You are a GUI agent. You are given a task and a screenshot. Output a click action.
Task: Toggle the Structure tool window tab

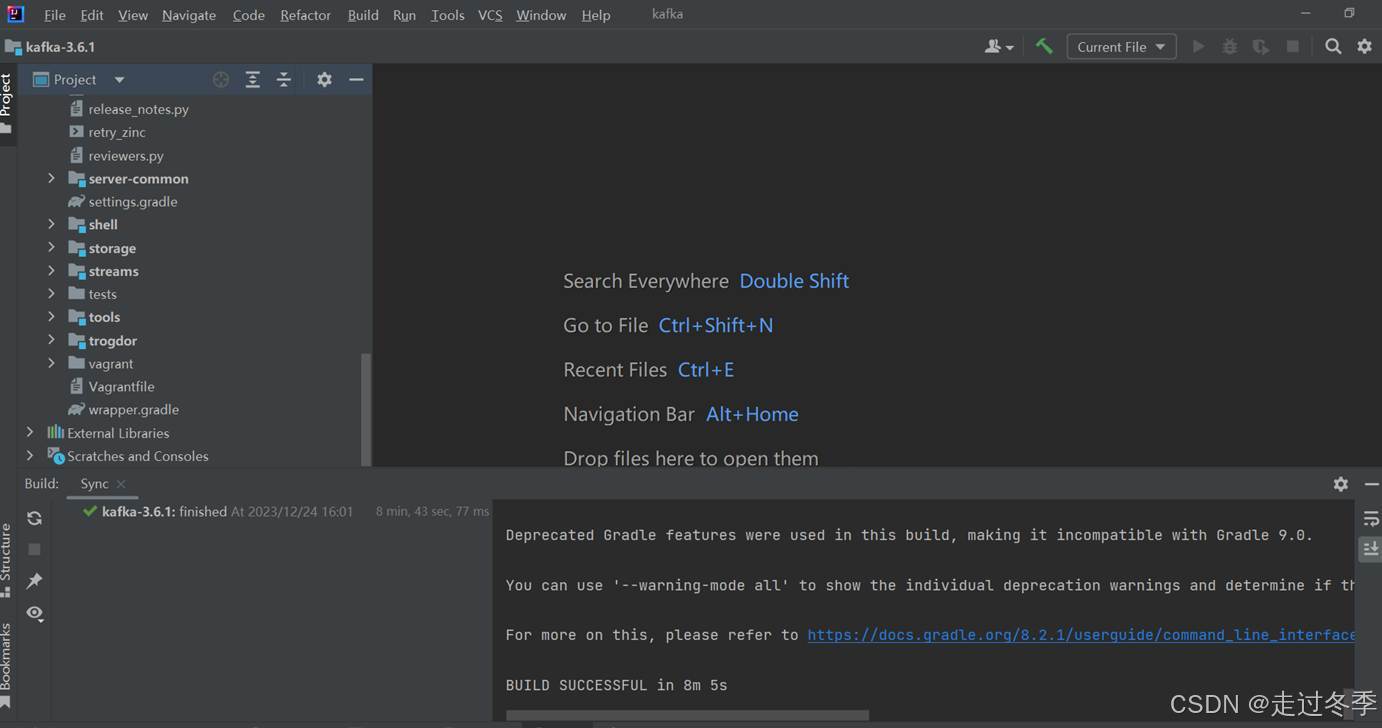(7, 560)
